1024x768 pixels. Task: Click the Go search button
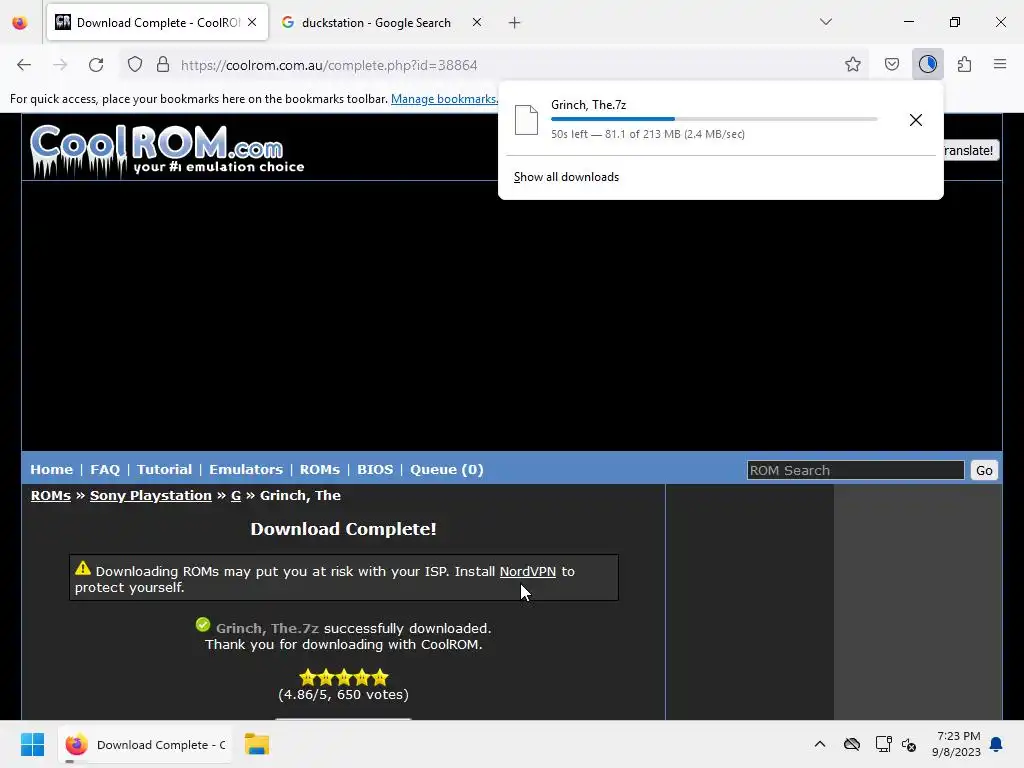pos(984,470)
